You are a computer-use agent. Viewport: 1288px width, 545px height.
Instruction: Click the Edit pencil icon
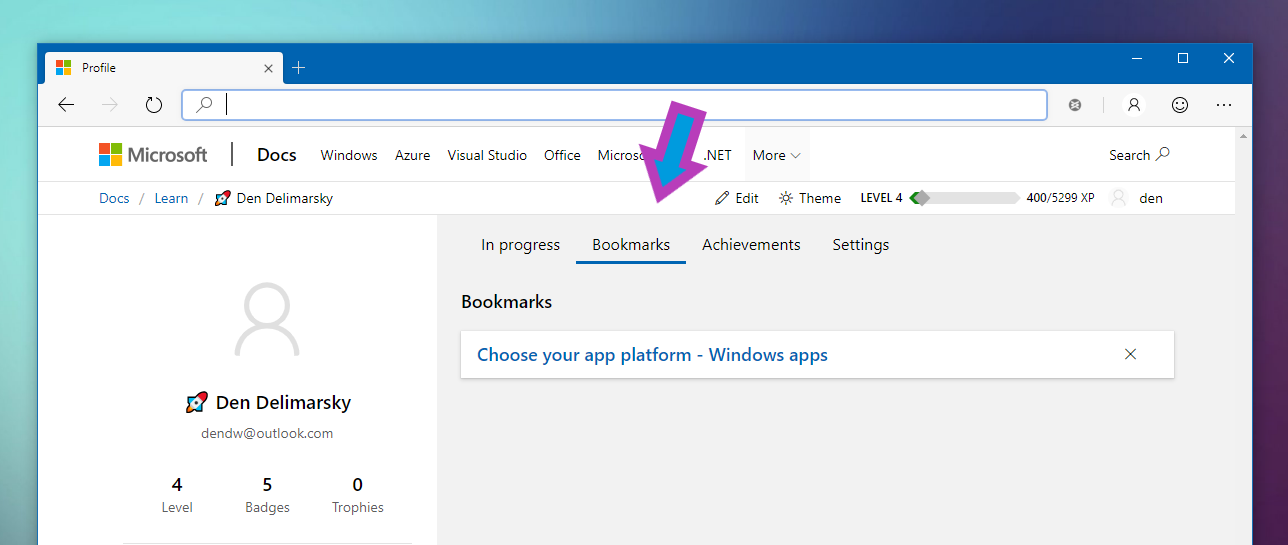(x=722, y=198)
